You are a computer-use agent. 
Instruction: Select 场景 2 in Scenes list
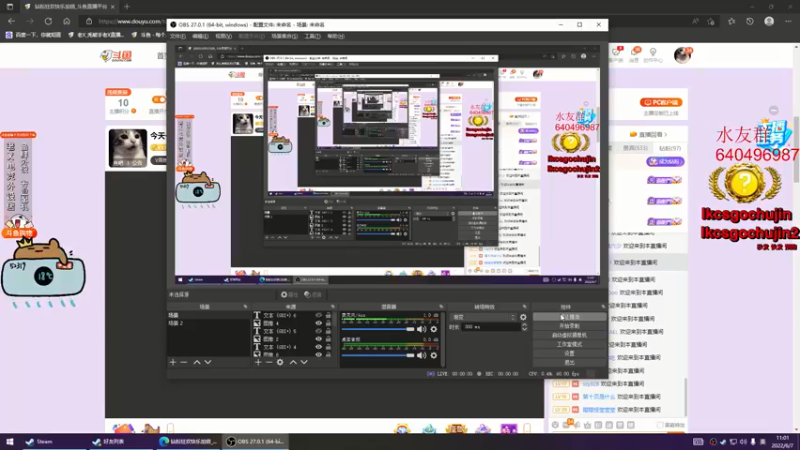tap(208, 323)
